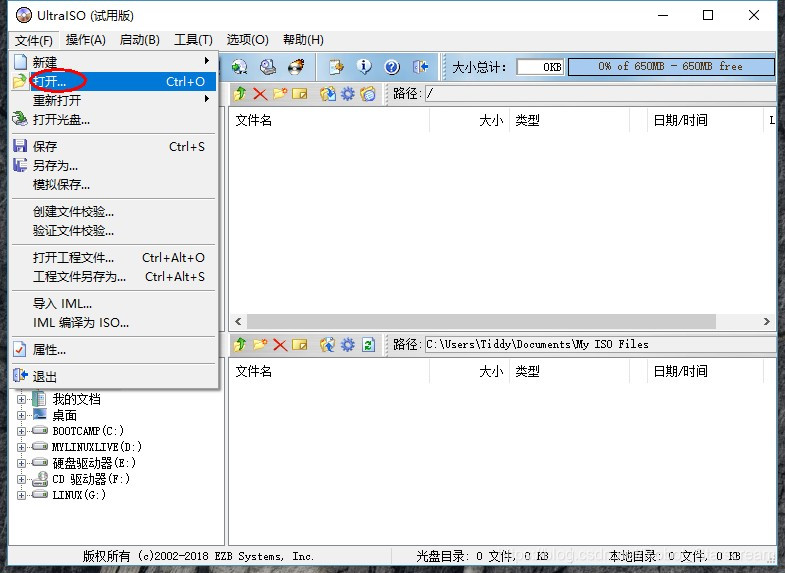Click the 650MB capacity progress bar

671,67
